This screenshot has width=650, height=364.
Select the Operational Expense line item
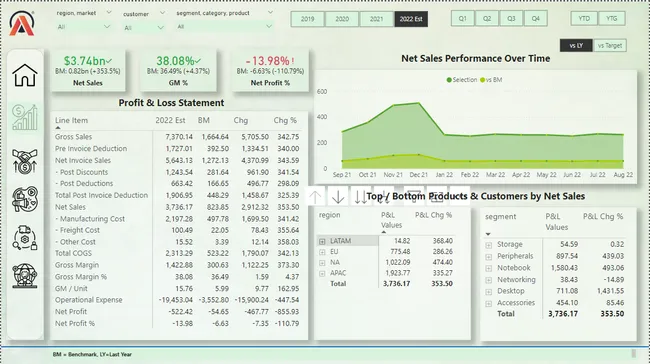[89, 300]
